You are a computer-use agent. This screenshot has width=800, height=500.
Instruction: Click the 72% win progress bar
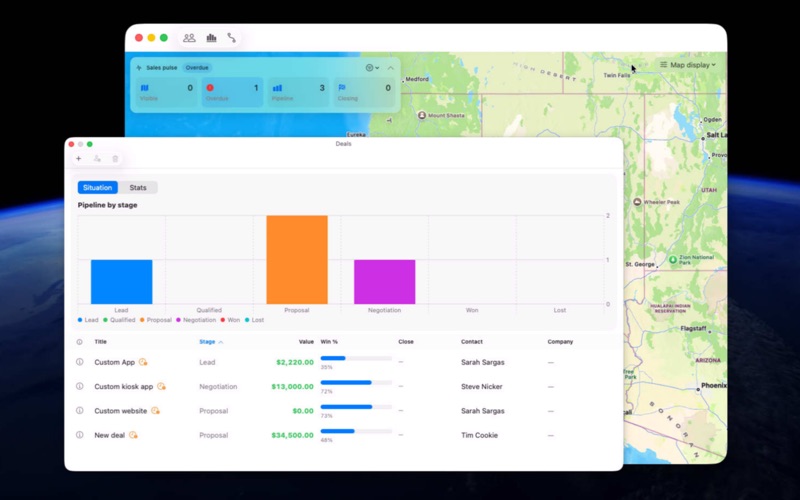point(356,383)
